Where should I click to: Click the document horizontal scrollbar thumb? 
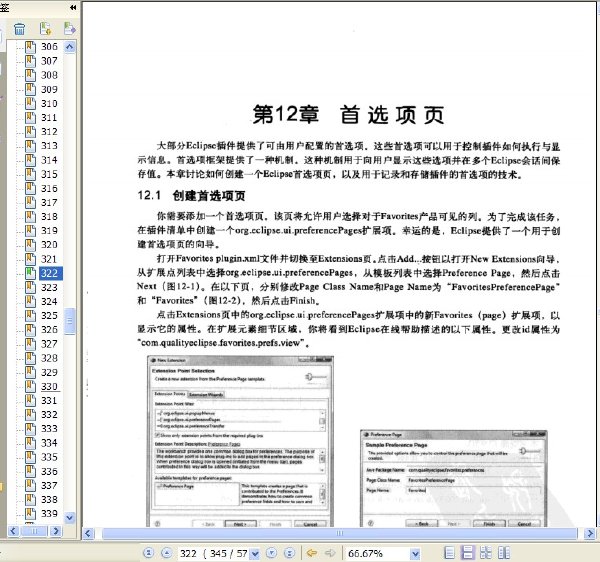click(339, 533)
